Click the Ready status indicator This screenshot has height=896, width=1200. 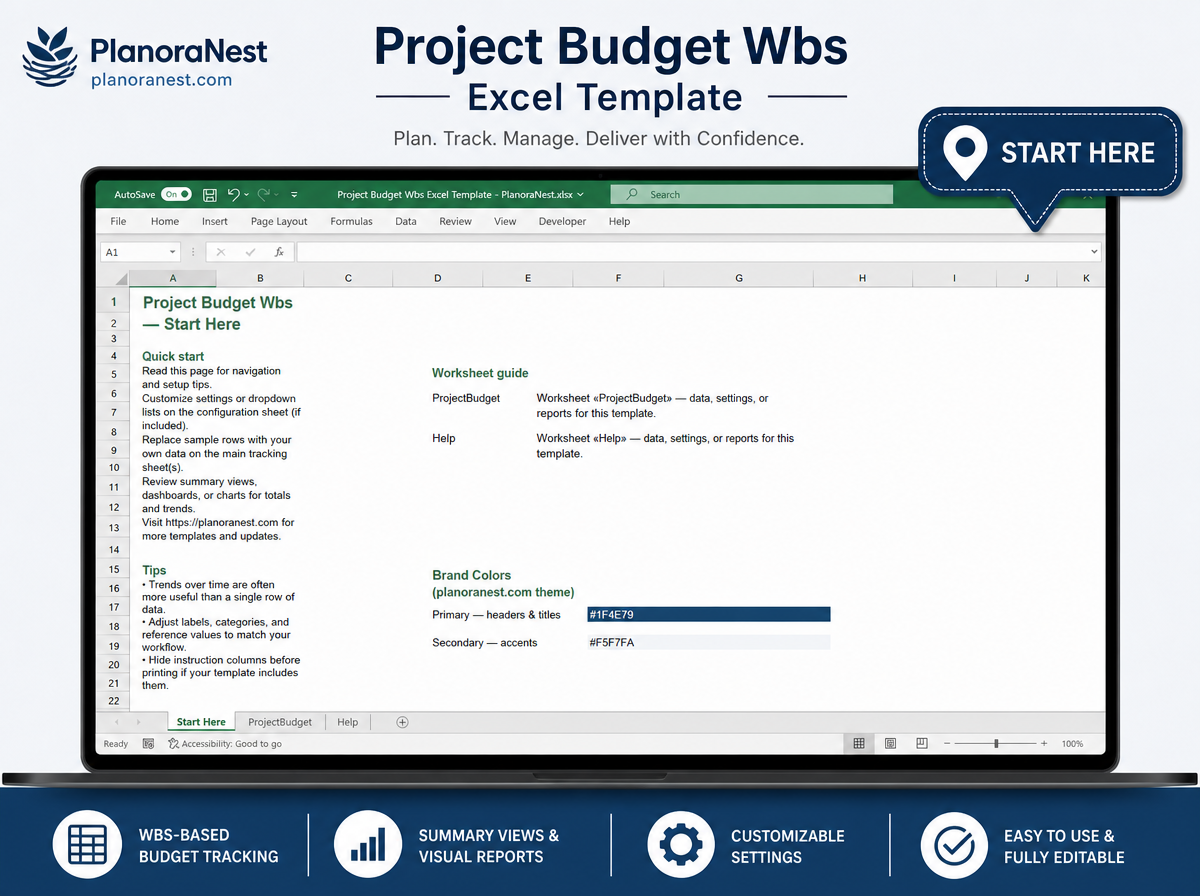pyautogui.click(x=116, y=744)
